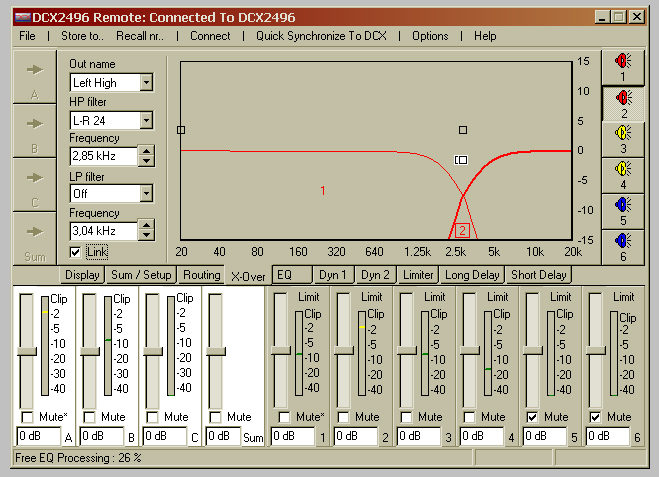Switch to the Display tab
Screen dimensions: 659x477
pyautogui.click(x=82, y=275)
